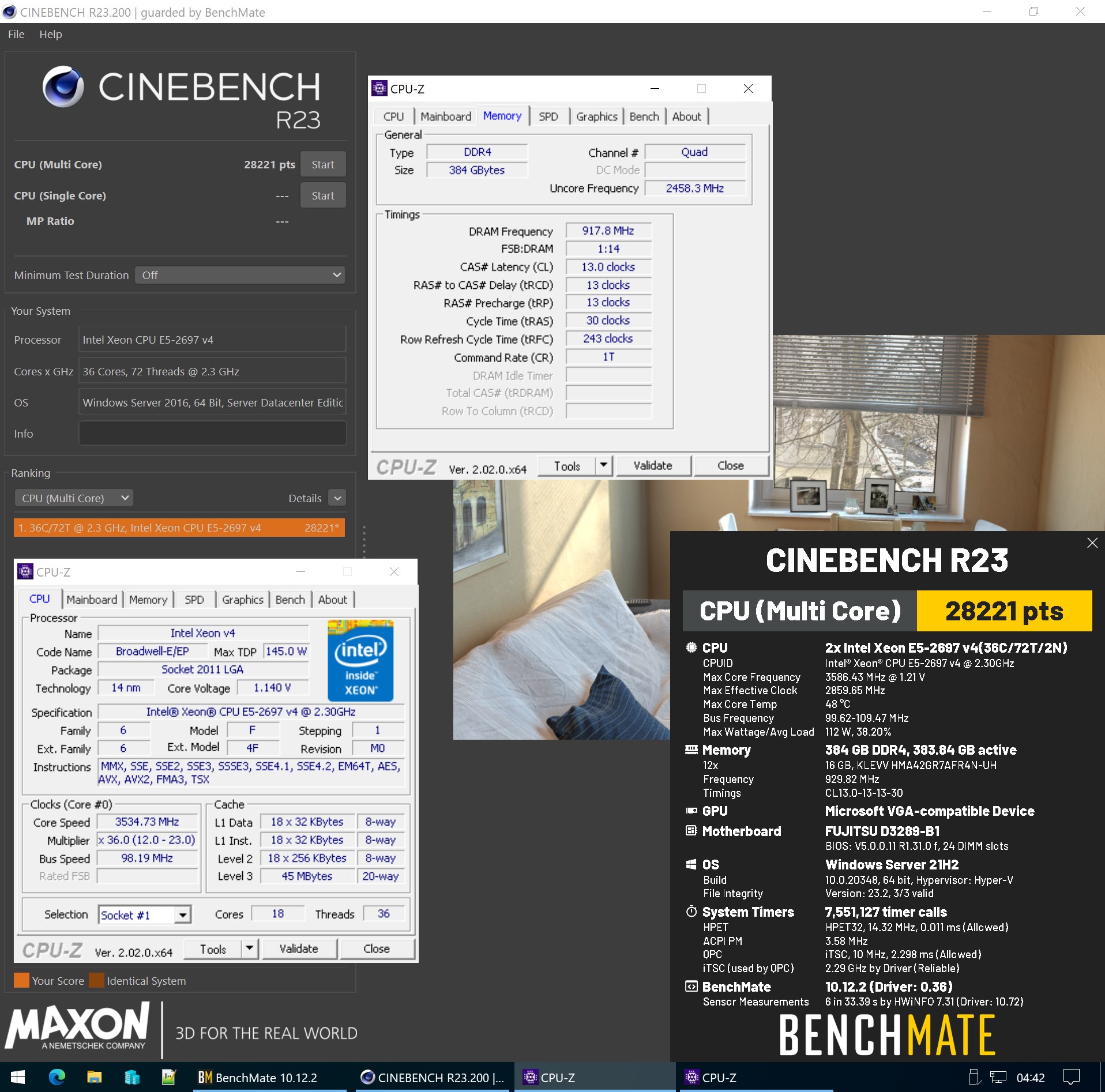
Task: Click the Info text field under Your System
Action: 212,434
